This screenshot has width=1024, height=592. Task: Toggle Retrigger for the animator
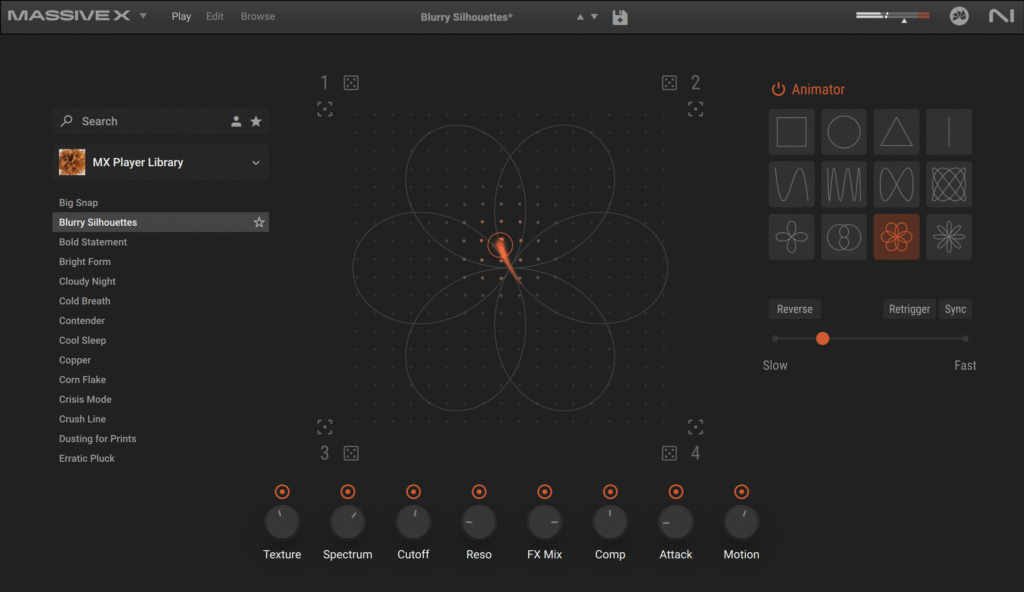909,309
